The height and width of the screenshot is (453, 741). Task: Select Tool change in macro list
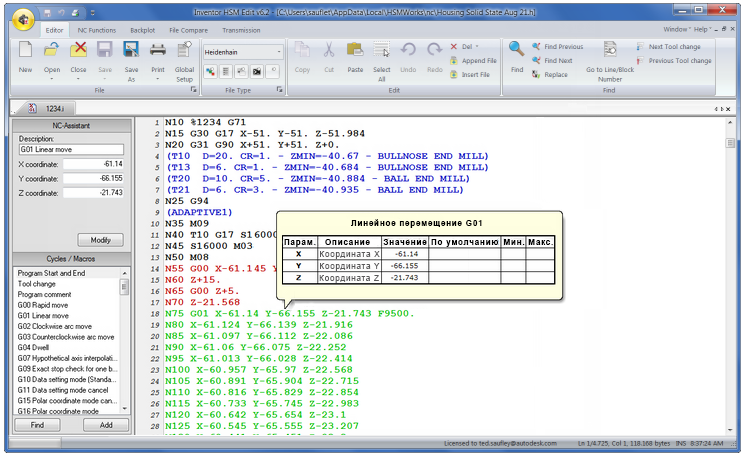(x=36, y=284)
